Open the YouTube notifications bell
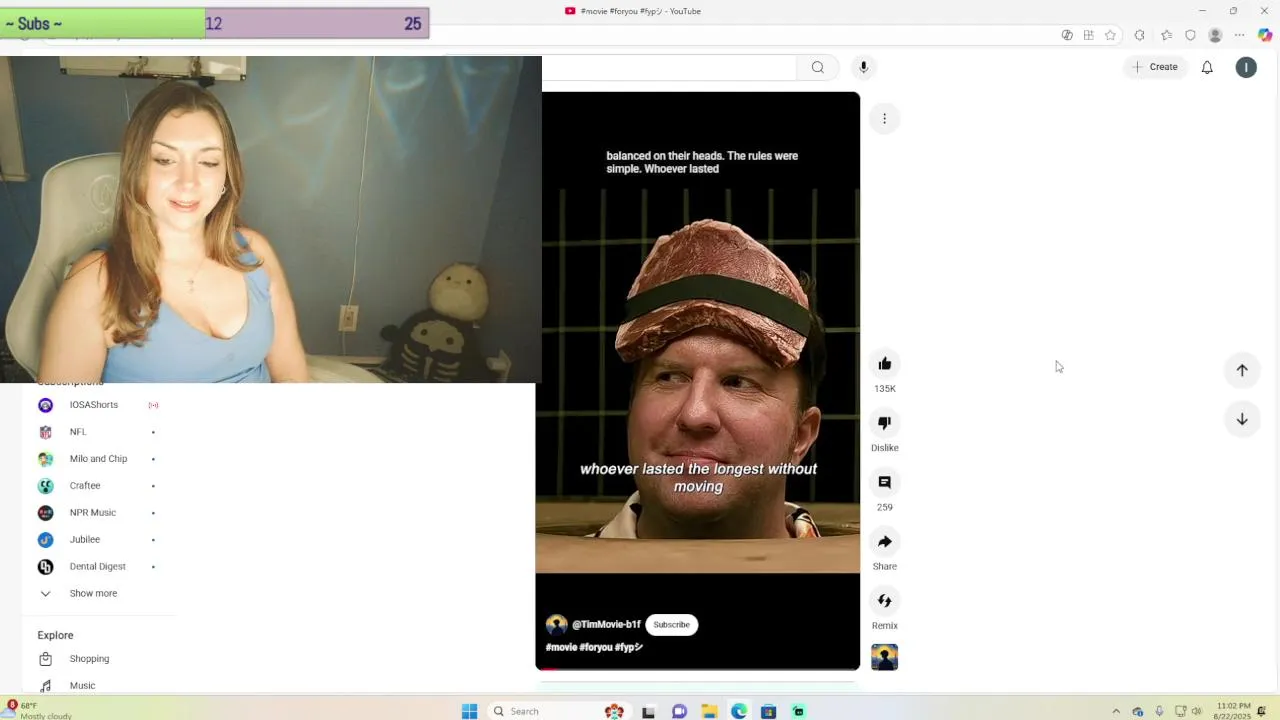 coord(1207,67)
